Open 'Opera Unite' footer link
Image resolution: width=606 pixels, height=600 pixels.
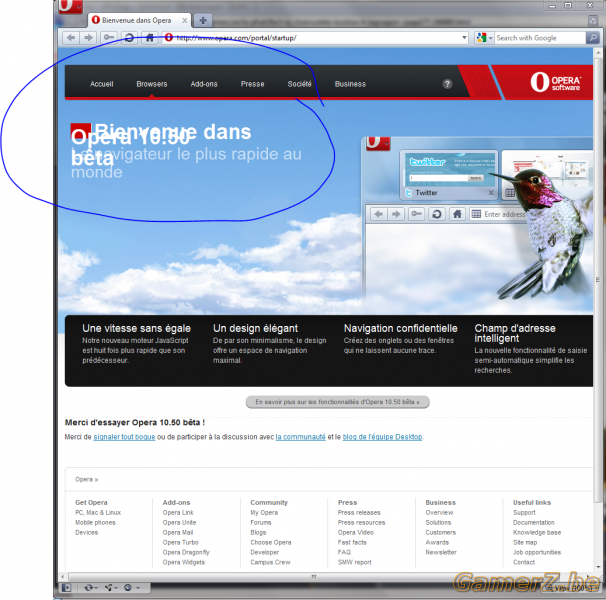[179, 523]
